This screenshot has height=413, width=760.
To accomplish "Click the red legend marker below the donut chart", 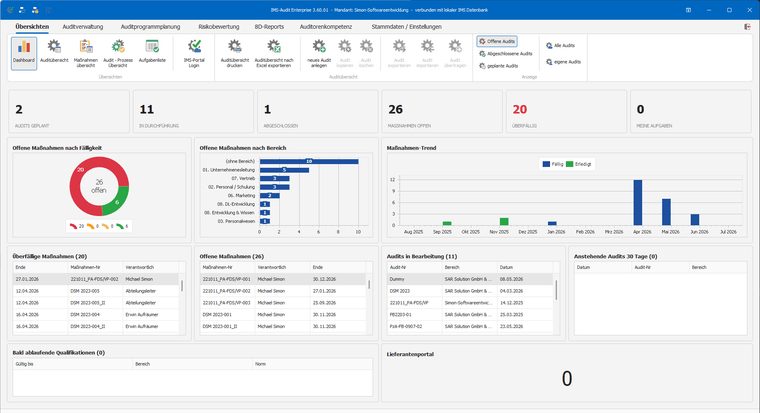I will coord(73,226).
